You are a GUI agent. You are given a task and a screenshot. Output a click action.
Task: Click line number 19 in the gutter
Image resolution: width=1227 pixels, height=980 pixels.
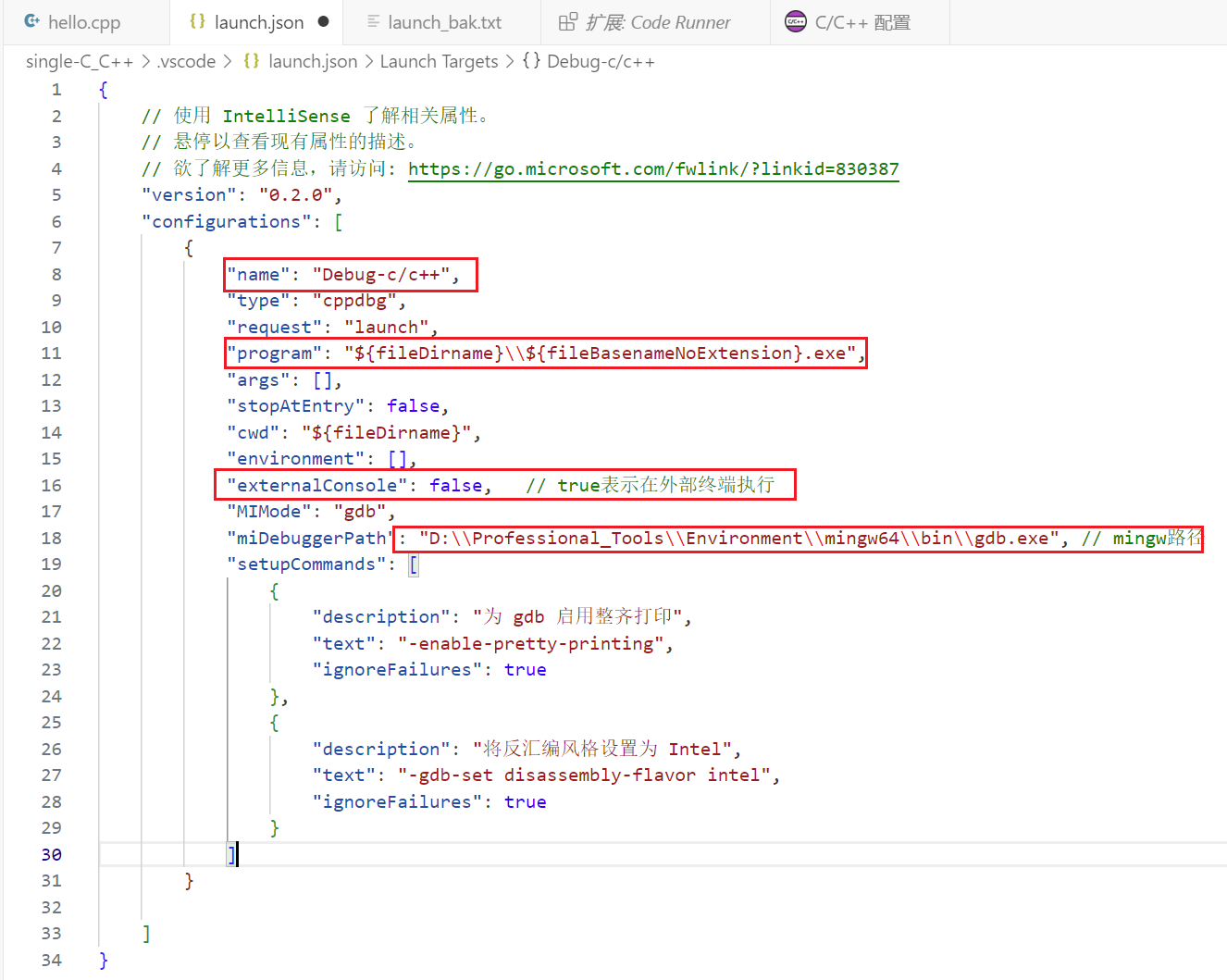pos(52,564)
